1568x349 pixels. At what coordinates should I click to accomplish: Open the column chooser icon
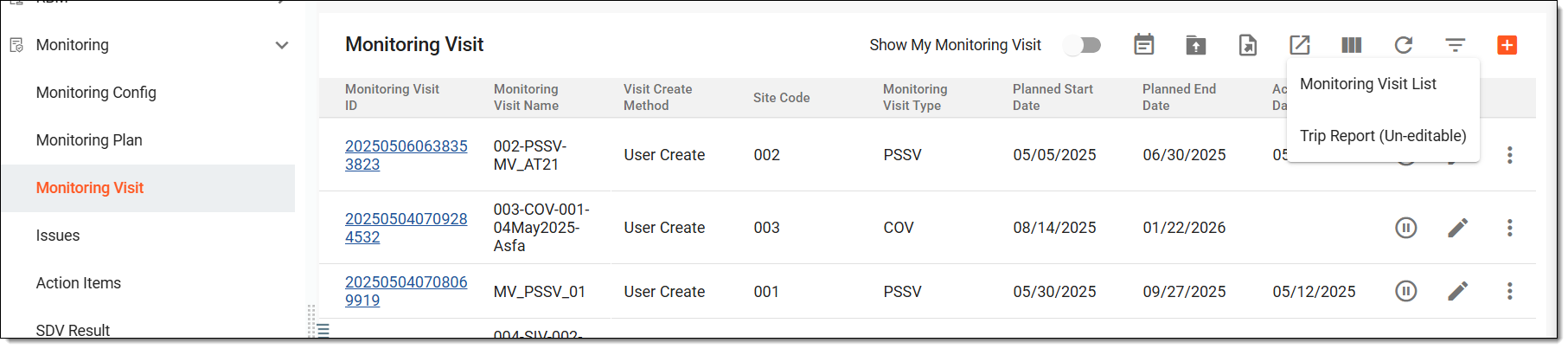tap(1352, 45)
